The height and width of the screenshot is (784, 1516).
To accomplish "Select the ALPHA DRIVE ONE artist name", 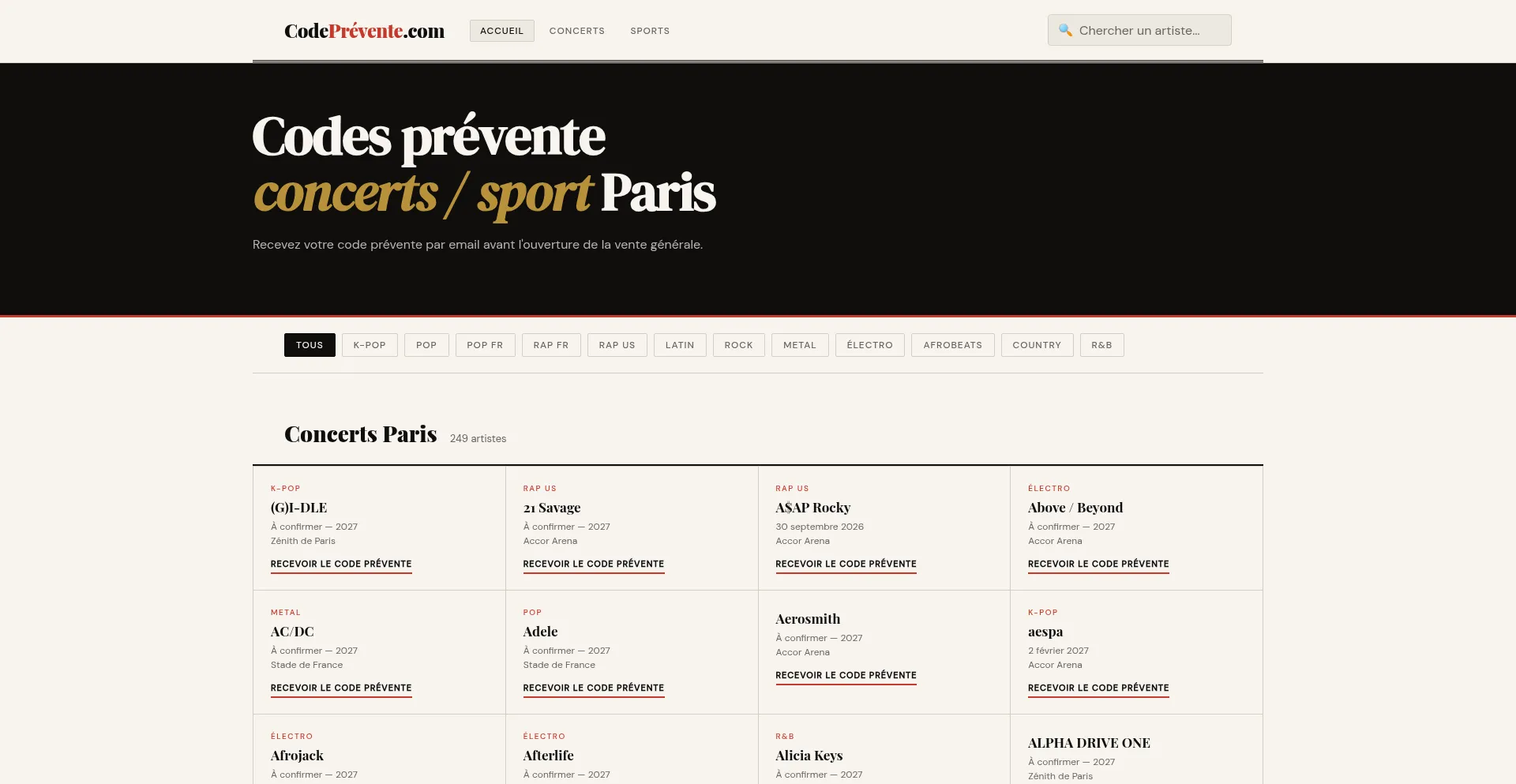I will click(1089, 743).
